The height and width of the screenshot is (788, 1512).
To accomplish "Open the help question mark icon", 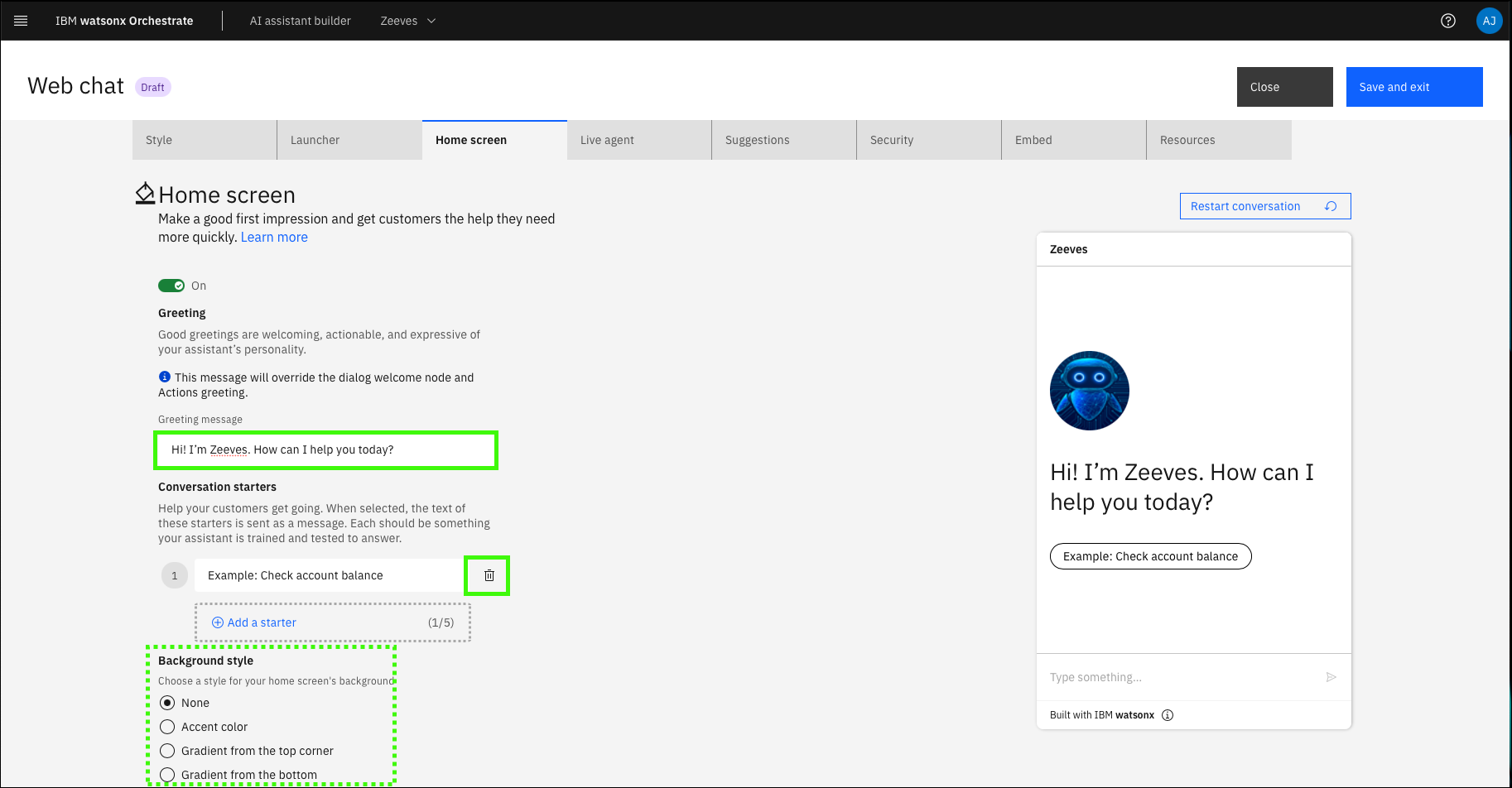I will coord(1447,21).
